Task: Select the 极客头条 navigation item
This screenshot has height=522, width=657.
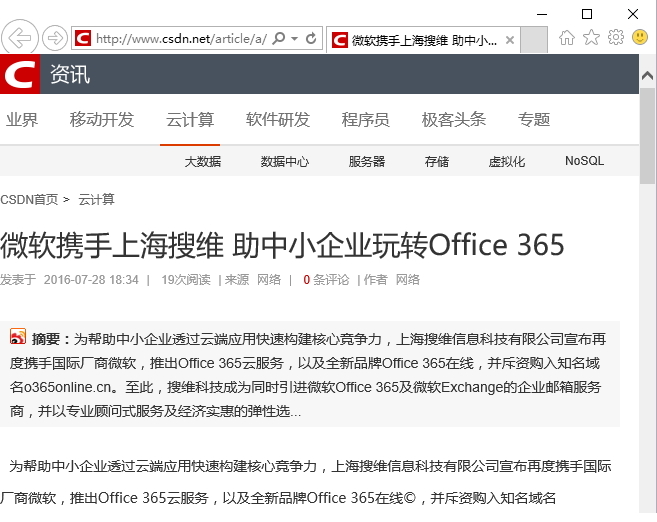Action: (453, 120)
